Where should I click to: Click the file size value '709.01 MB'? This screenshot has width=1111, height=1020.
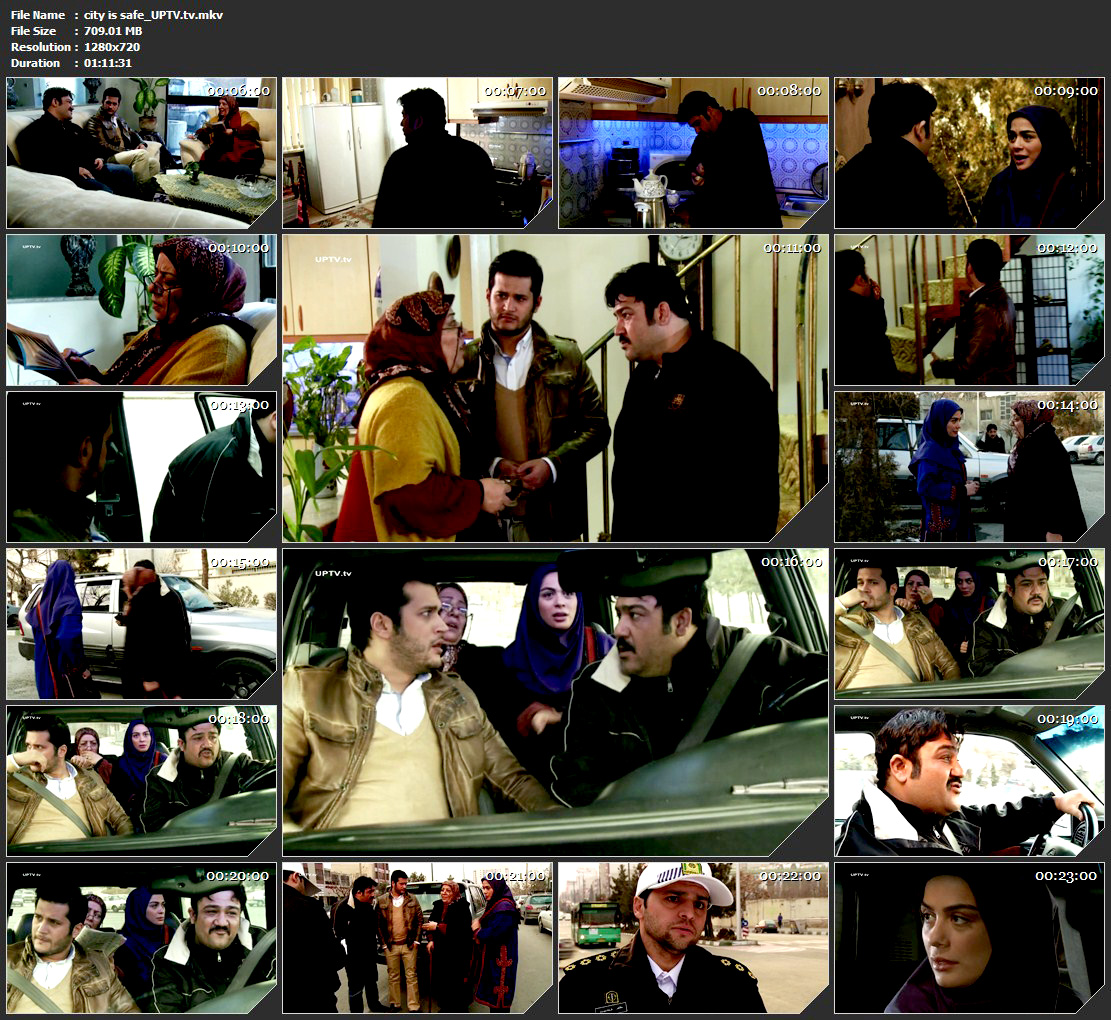coord(113,31)
